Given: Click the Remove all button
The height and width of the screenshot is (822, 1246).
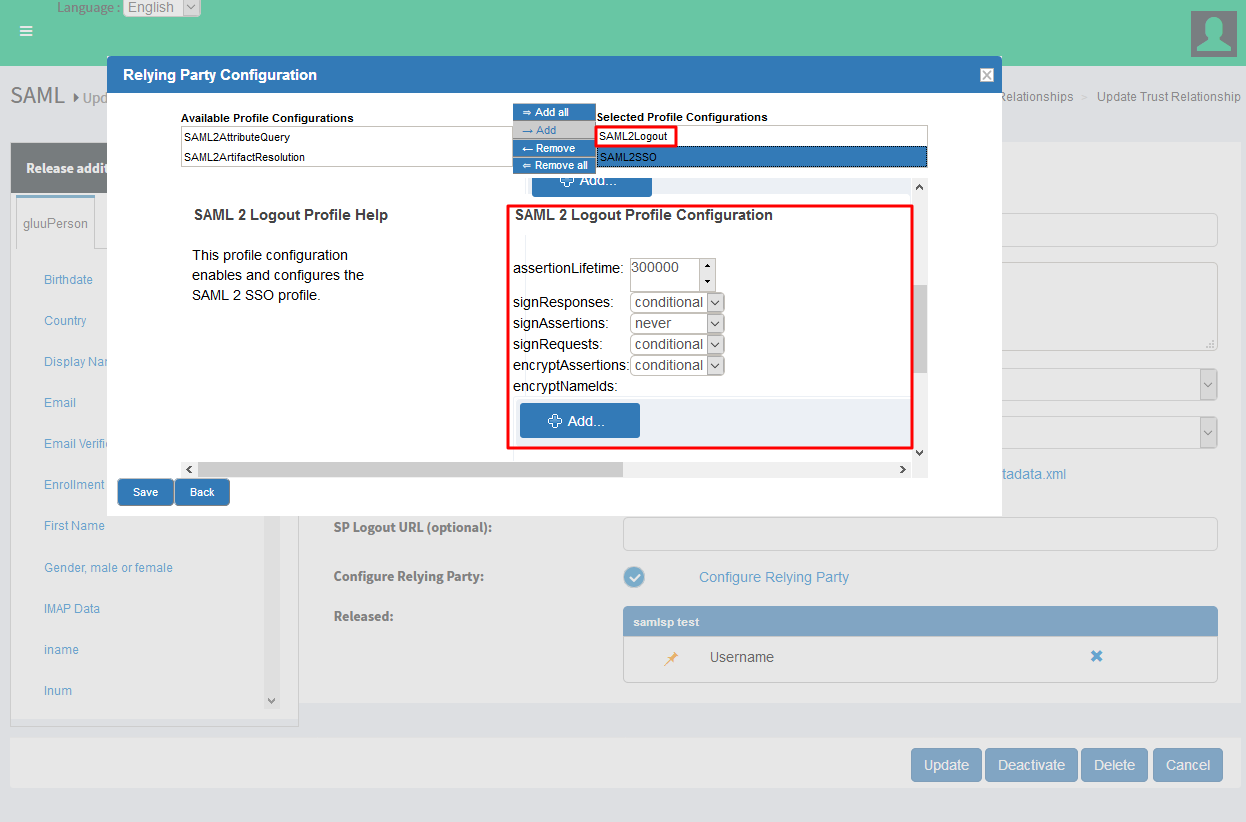Looking at the screenshot, I should 554,166.
